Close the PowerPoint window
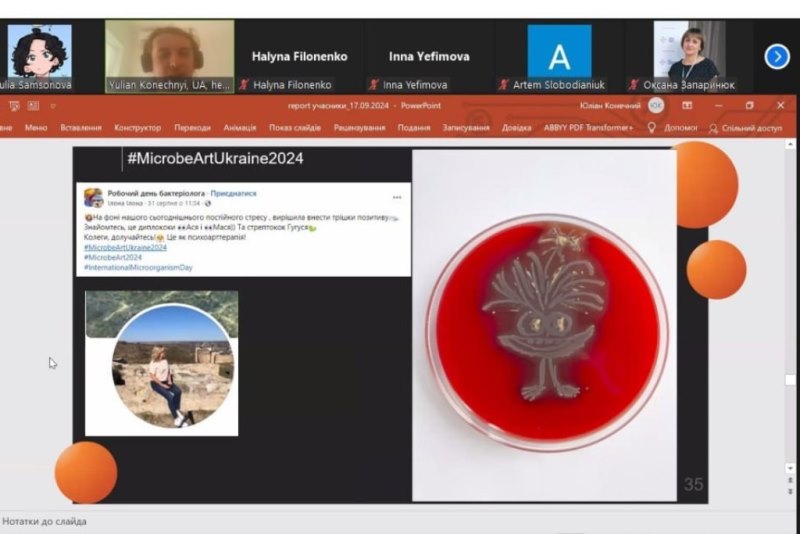 (780, 106)
